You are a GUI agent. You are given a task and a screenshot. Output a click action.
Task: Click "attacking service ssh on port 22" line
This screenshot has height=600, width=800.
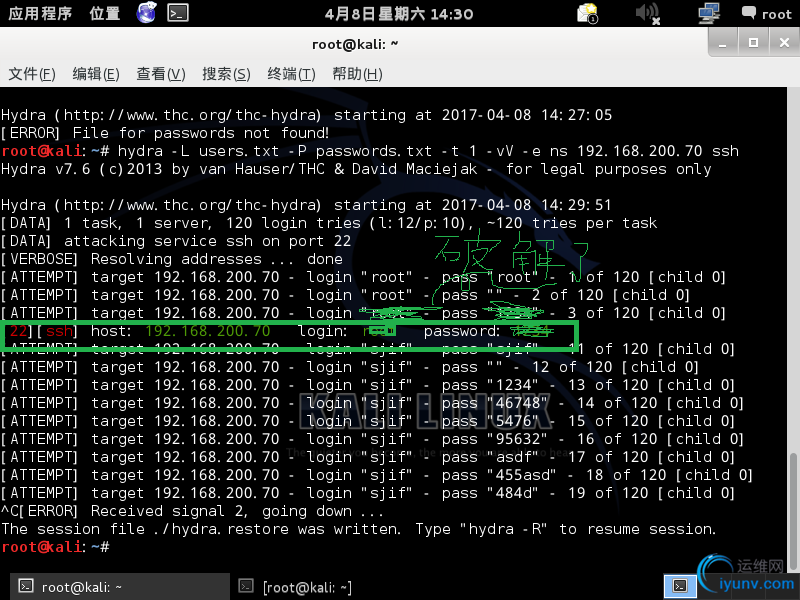[x=176, y=241]
